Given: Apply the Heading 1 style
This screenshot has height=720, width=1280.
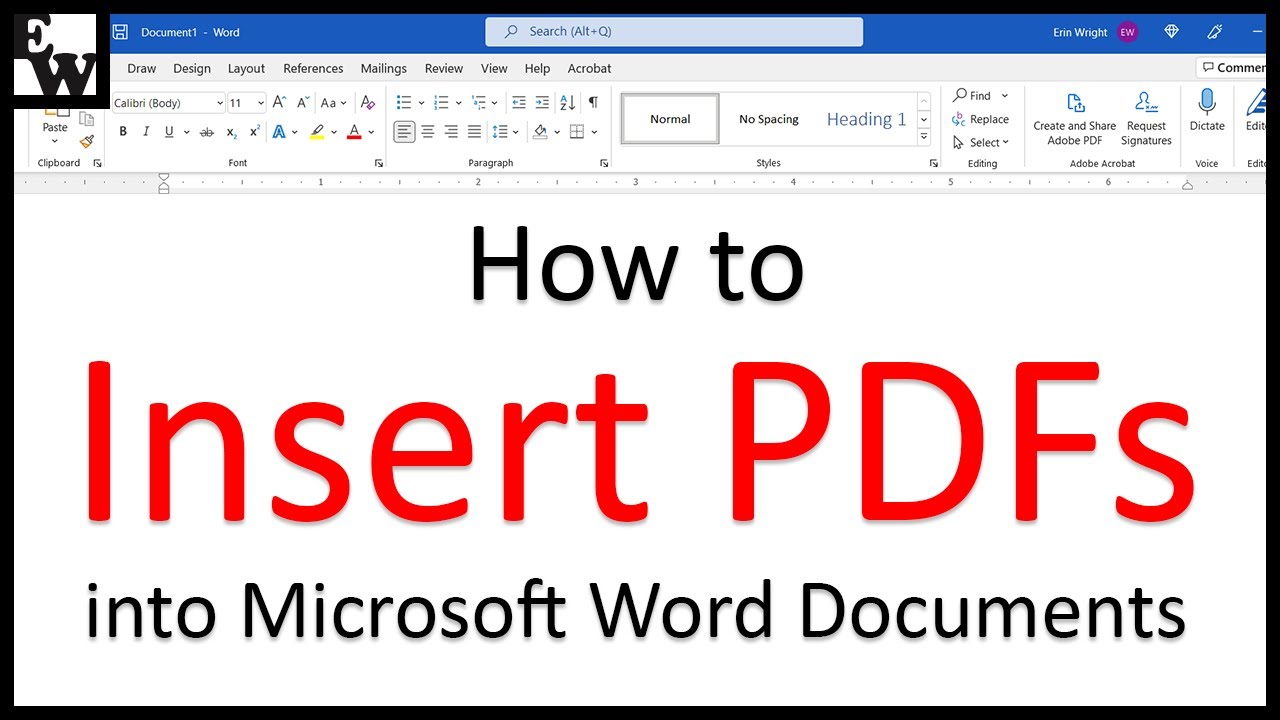Looking at the screenshot, I should click(866, 119).
